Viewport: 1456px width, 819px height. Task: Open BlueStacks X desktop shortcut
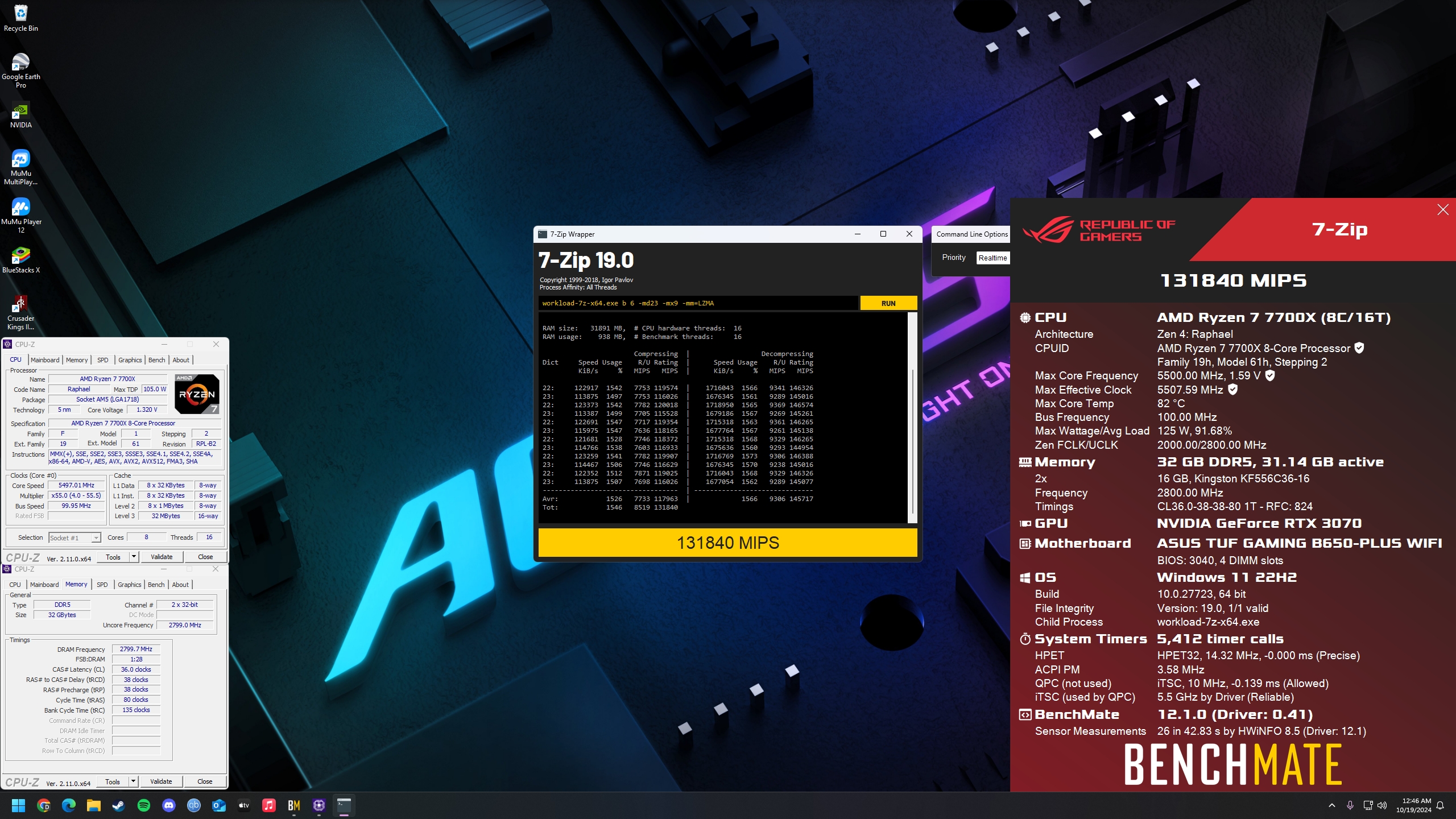pyautogui.click(x=20, y=260)
